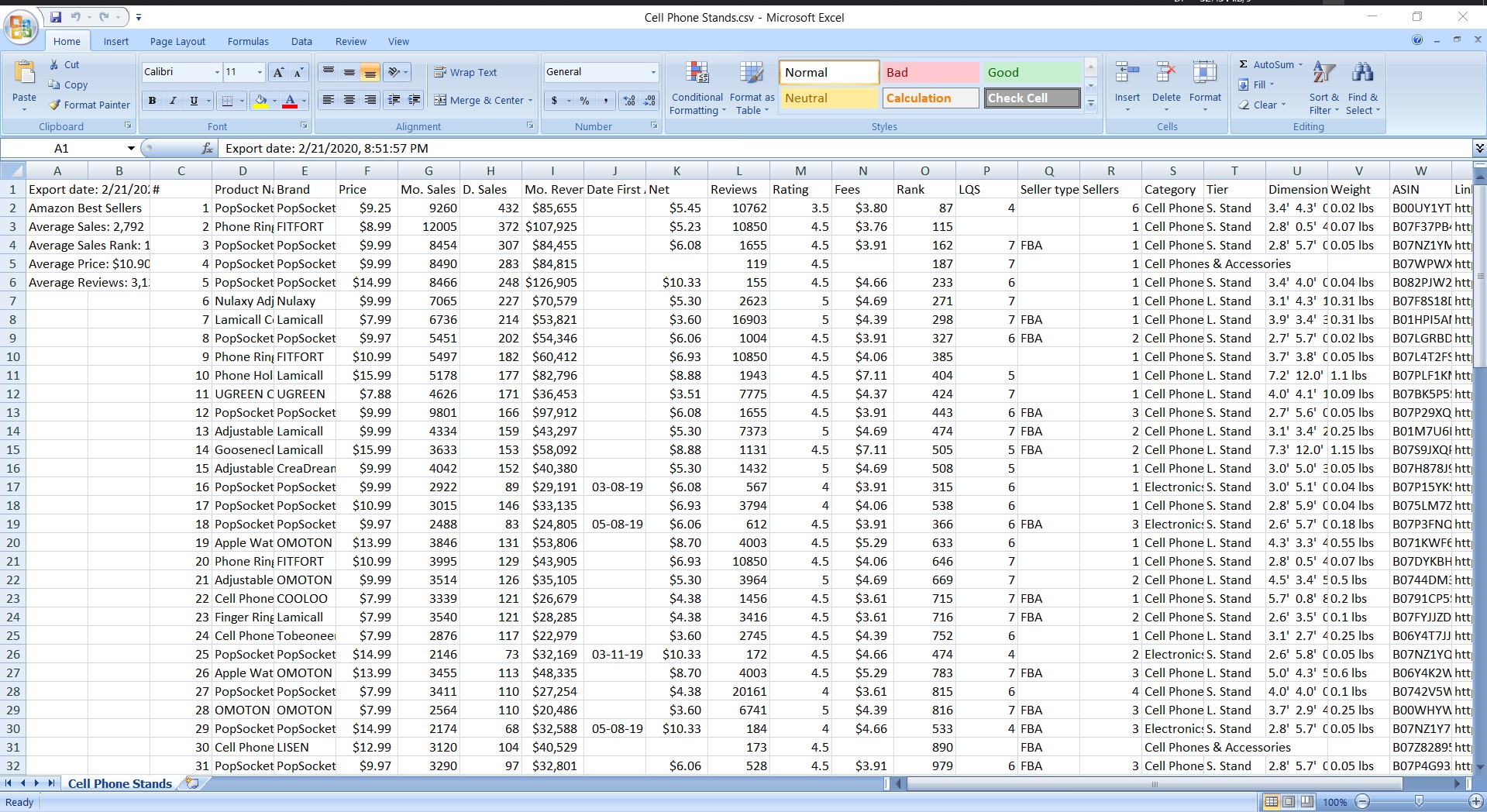
Task: Toggle Bold formatting
Action: [x=152, y=101]
